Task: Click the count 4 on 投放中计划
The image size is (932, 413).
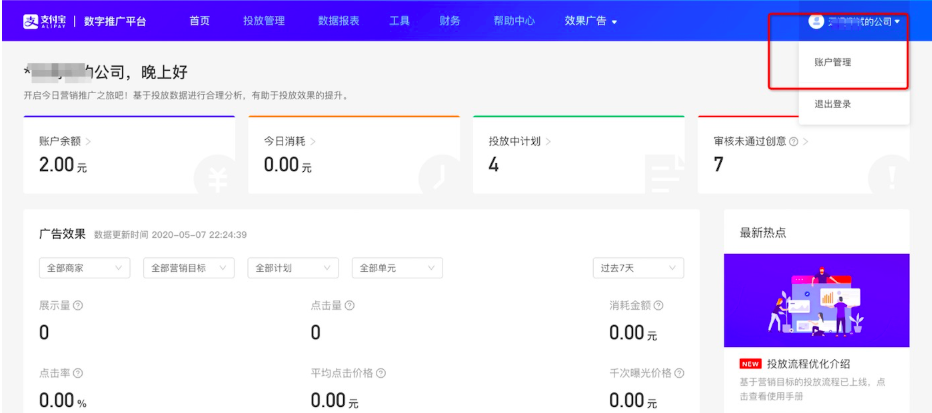Action: (493, 165)
